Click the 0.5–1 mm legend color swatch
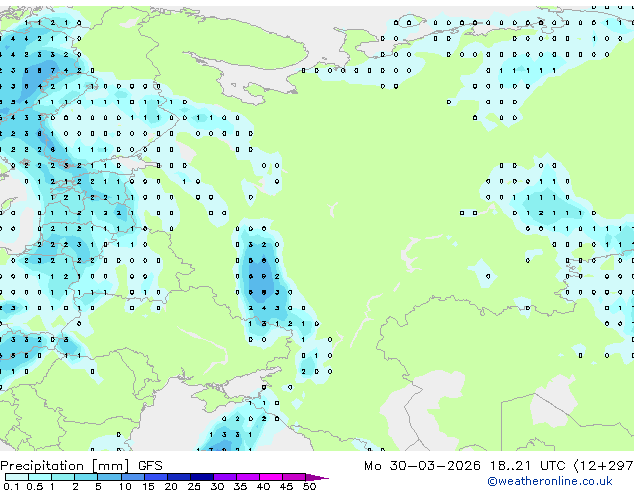Screen dimensions: 634x490 click(x=40, y=477)
